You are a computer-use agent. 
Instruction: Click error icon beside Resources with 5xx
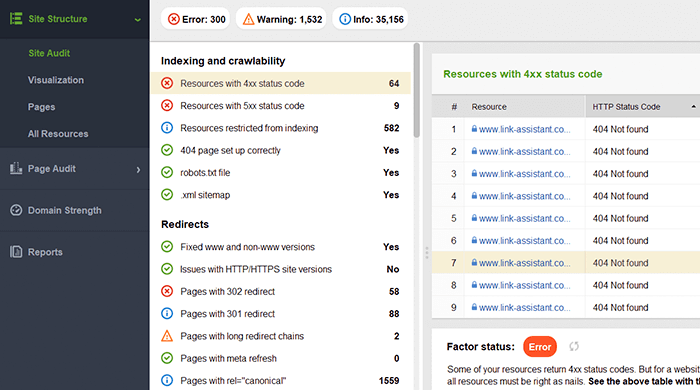(167, 106)
